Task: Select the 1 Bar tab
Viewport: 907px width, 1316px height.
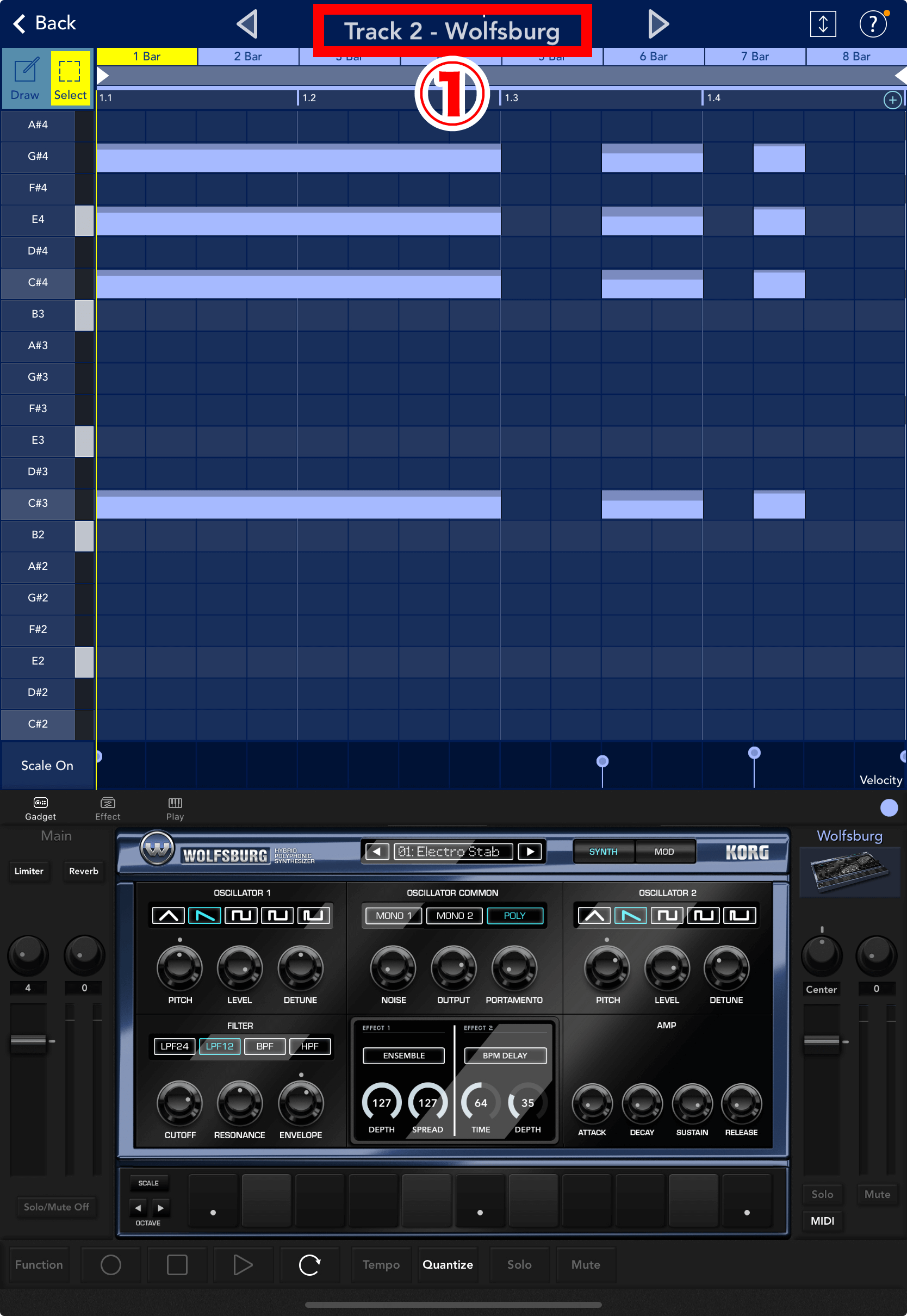Action: (147, 56)
